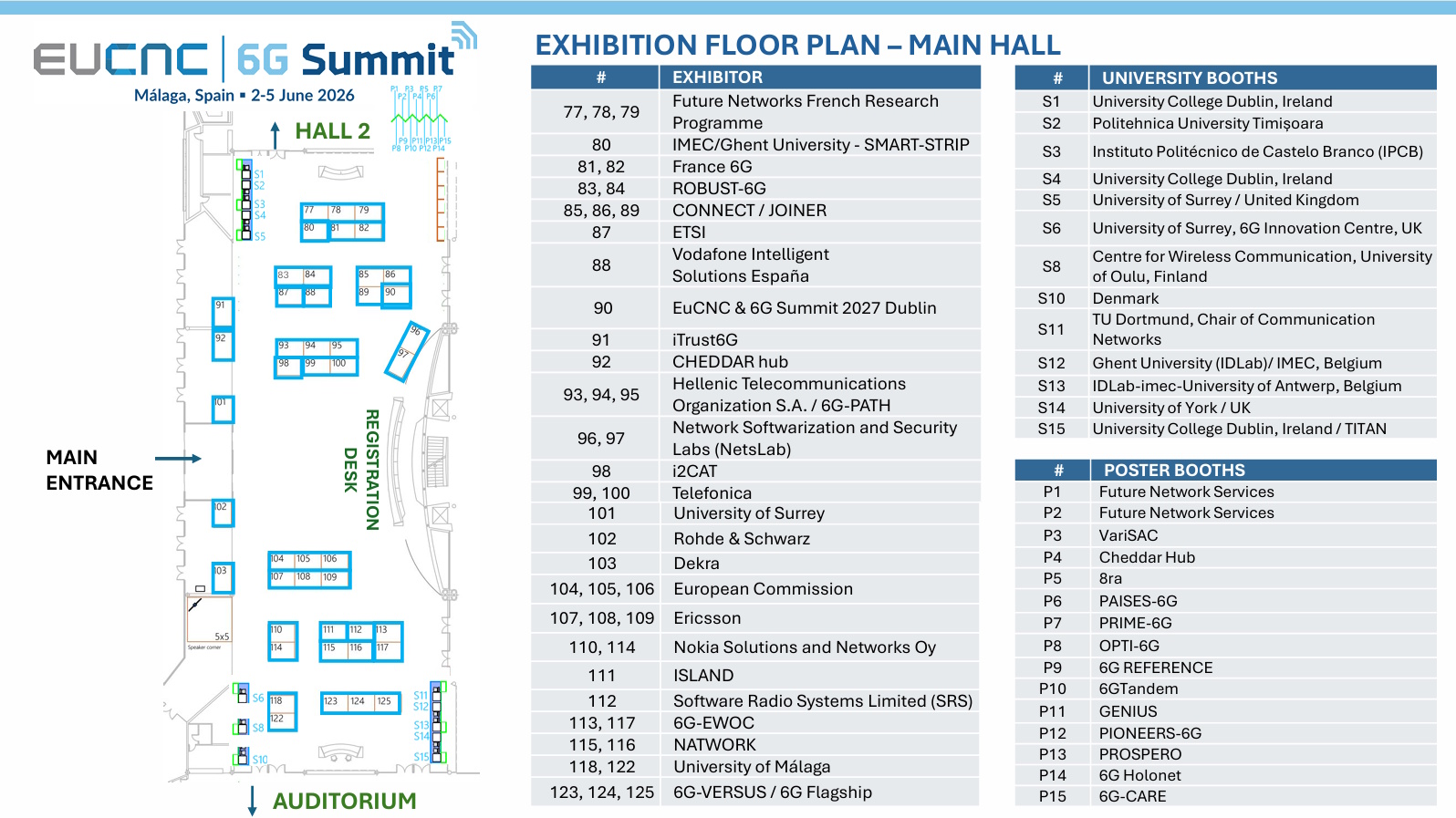Select Vodafone Intelligent Solutions España entry
The image size is (1456, 818).
(751, 265)
